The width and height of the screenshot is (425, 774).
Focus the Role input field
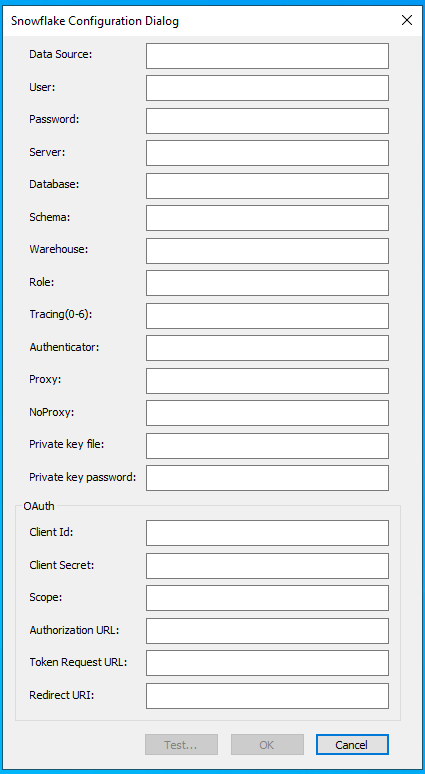tap(267, 283)
